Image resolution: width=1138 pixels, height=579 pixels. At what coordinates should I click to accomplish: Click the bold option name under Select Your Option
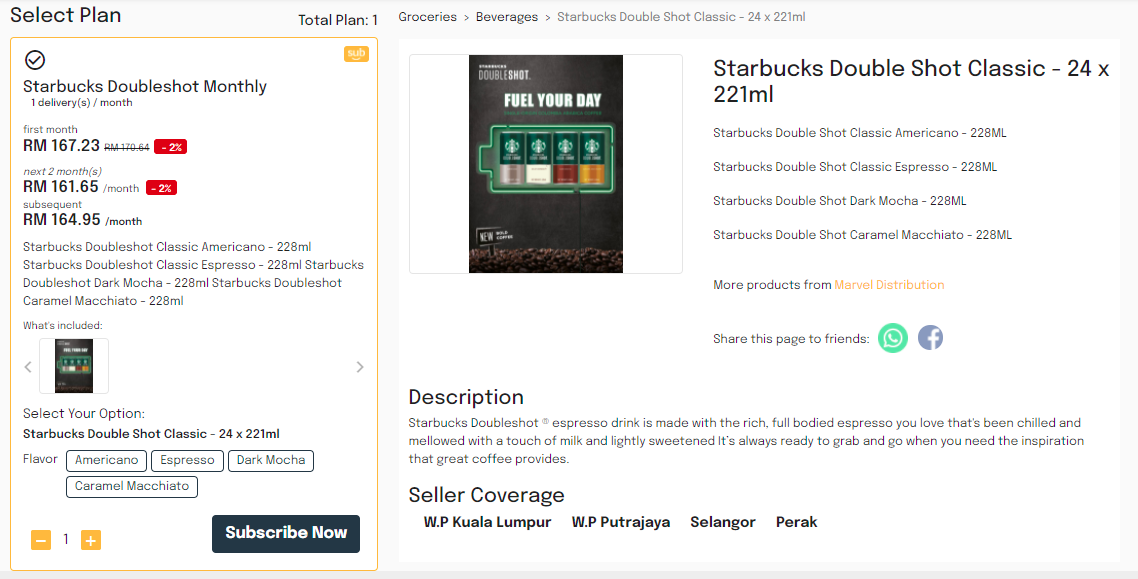151,434
